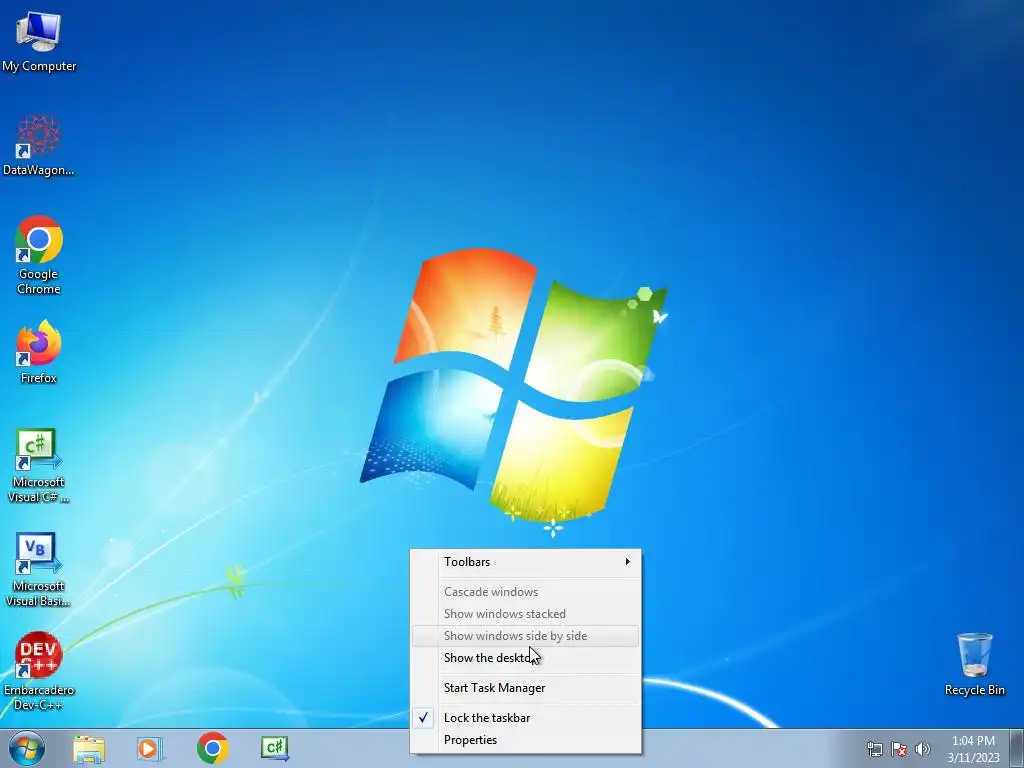Open the Windows Start orb
The height and width of the screenshot is (768, 1024).
click(x=27, y=748)
